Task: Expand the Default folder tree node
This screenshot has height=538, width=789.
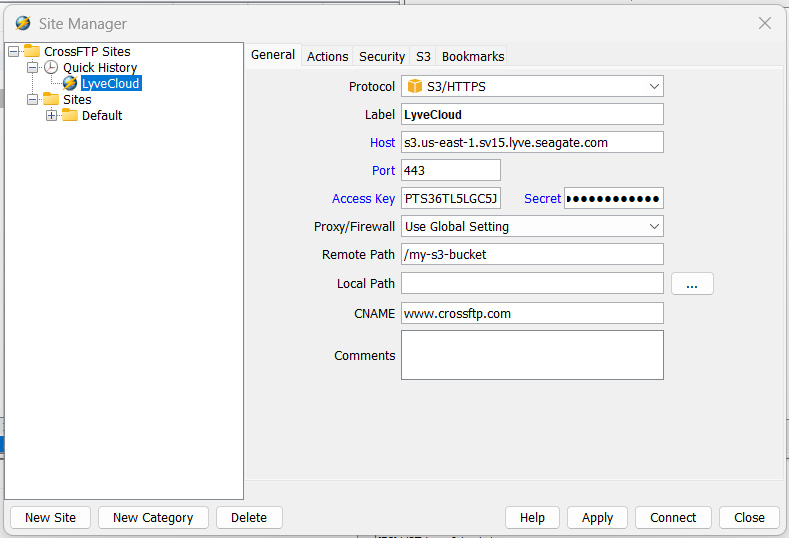Action: pyautogui.click(x=52, y=116)
